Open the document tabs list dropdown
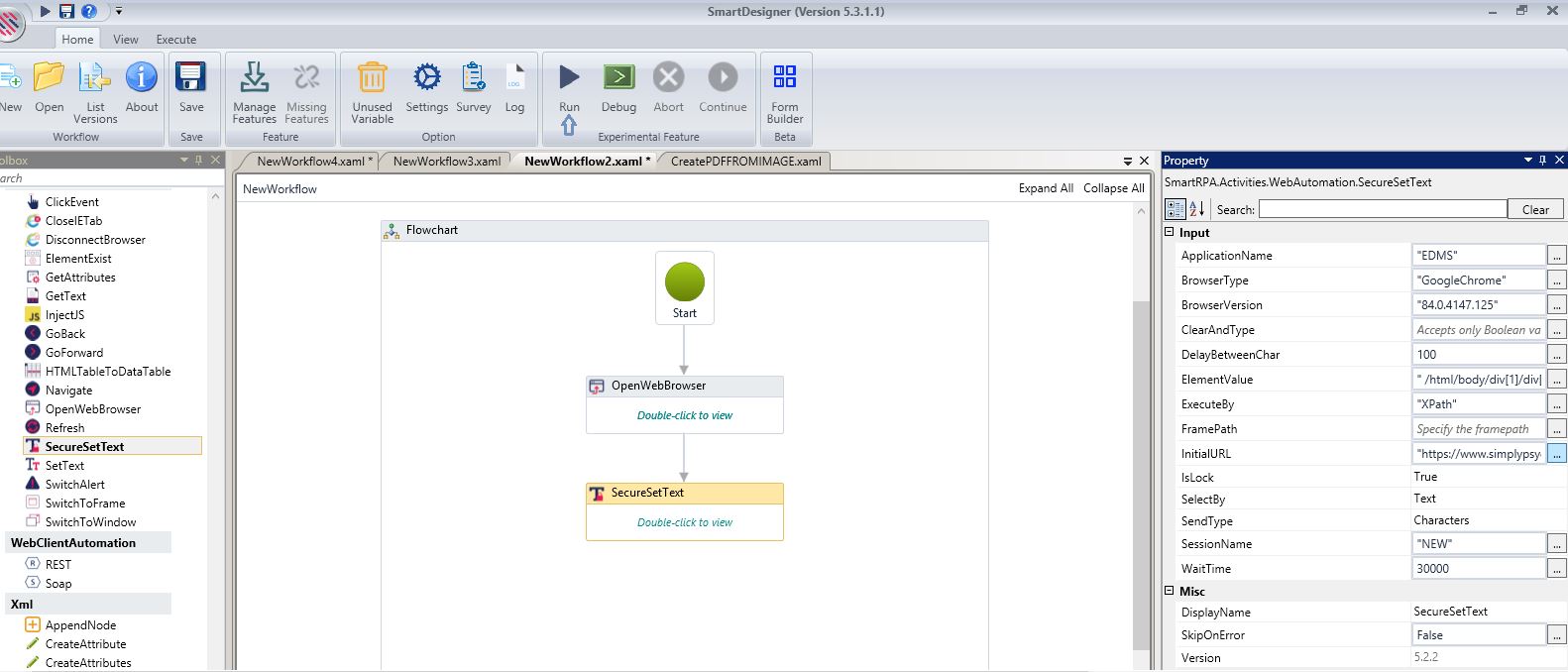Viewport: 1568px width, 672px height. (1127, 161)
